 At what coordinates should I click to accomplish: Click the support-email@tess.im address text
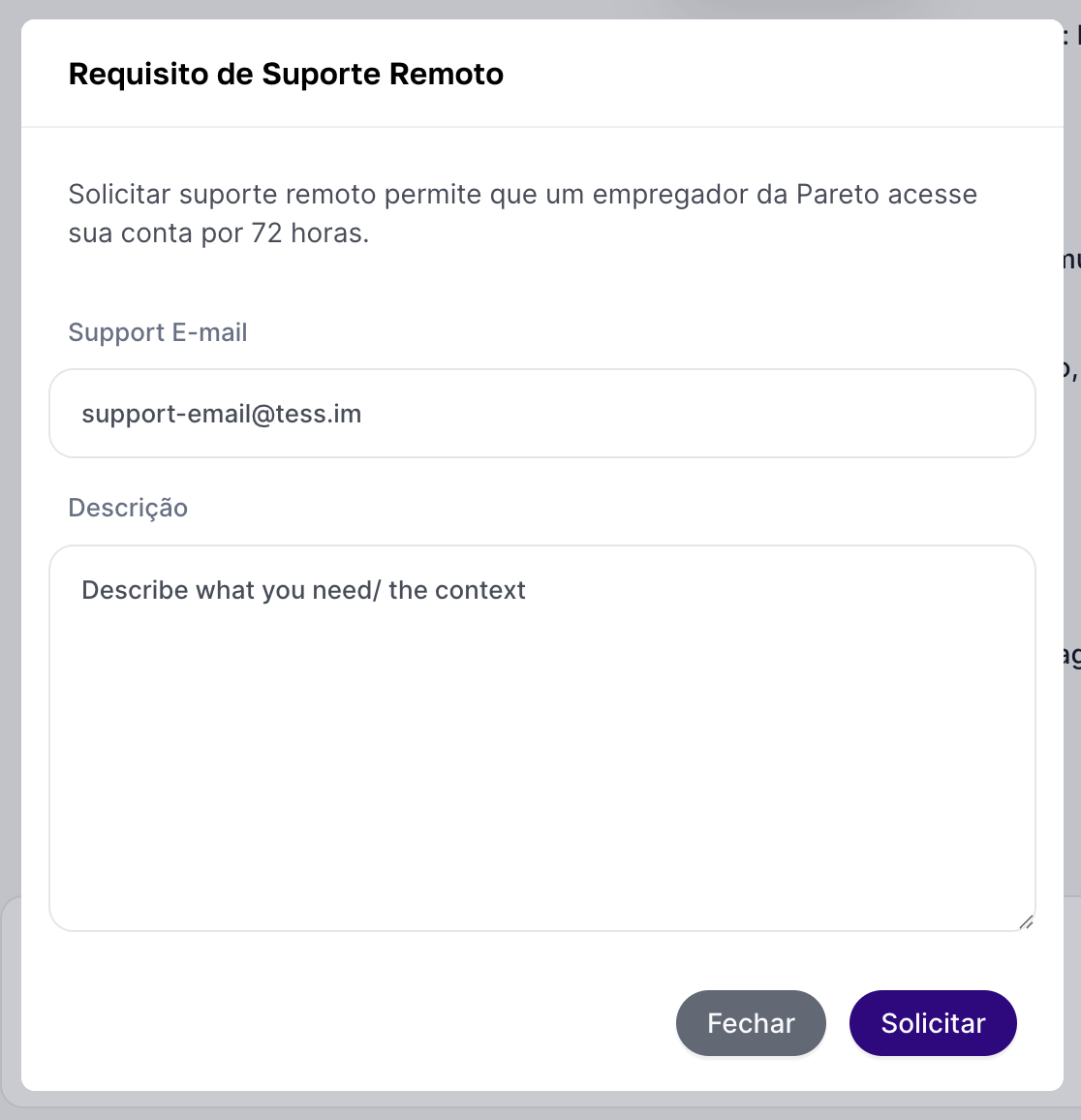(x=222, y=414)
